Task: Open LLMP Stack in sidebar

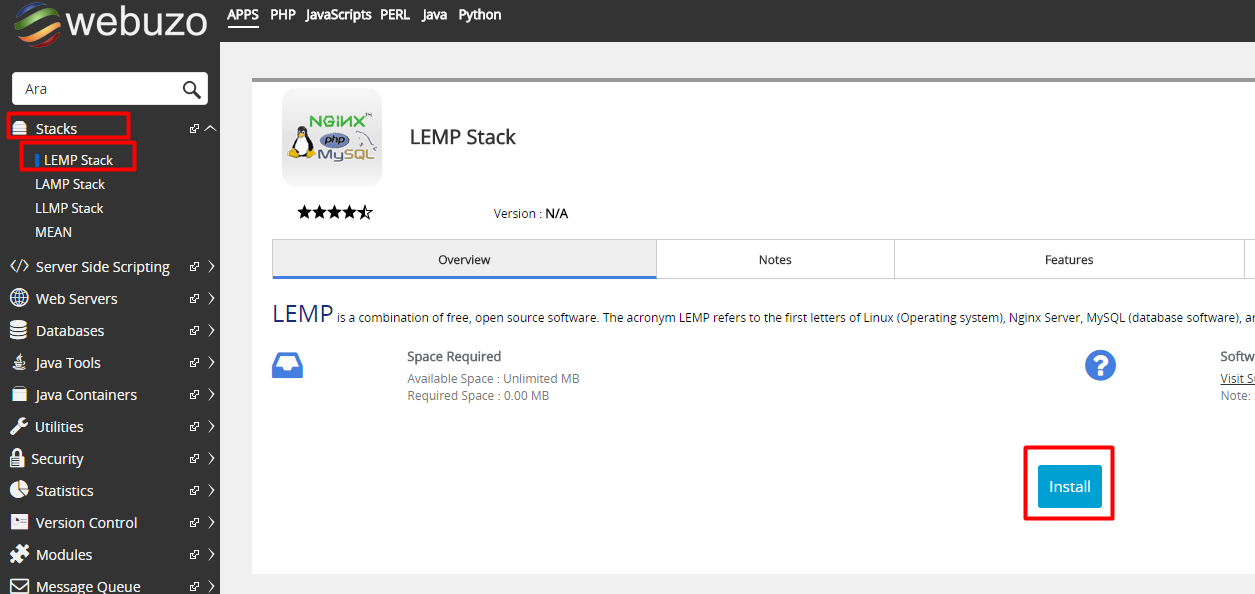Action: point(69,208)
